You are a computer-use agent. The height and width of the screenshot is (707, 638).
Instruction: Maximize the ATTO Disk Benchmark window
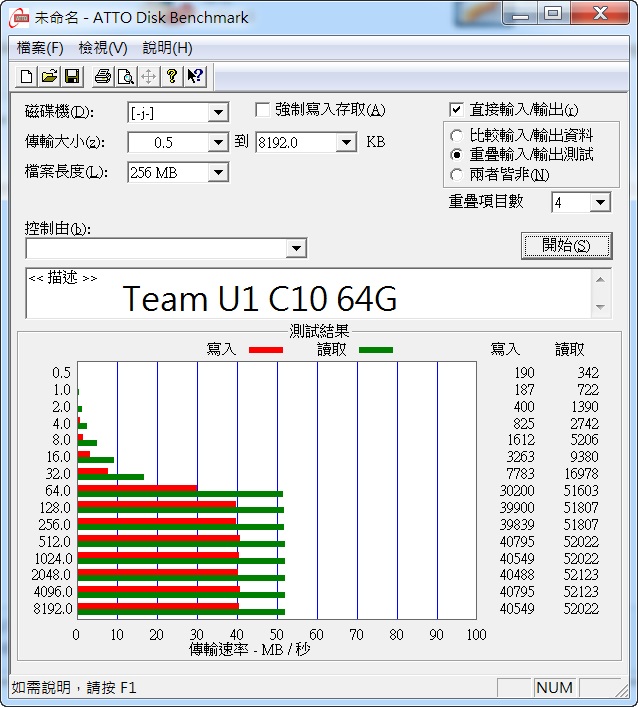pyautogui.click(x=554, y=14)
